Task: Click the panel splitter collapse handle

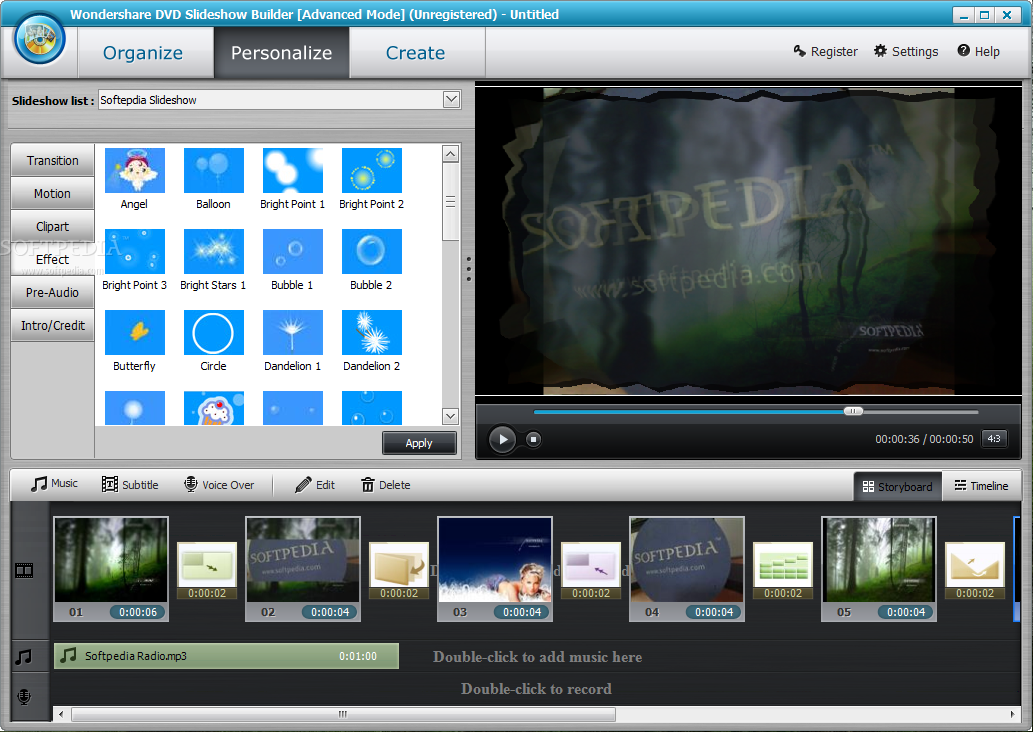Action: click(x=468, y=269)
